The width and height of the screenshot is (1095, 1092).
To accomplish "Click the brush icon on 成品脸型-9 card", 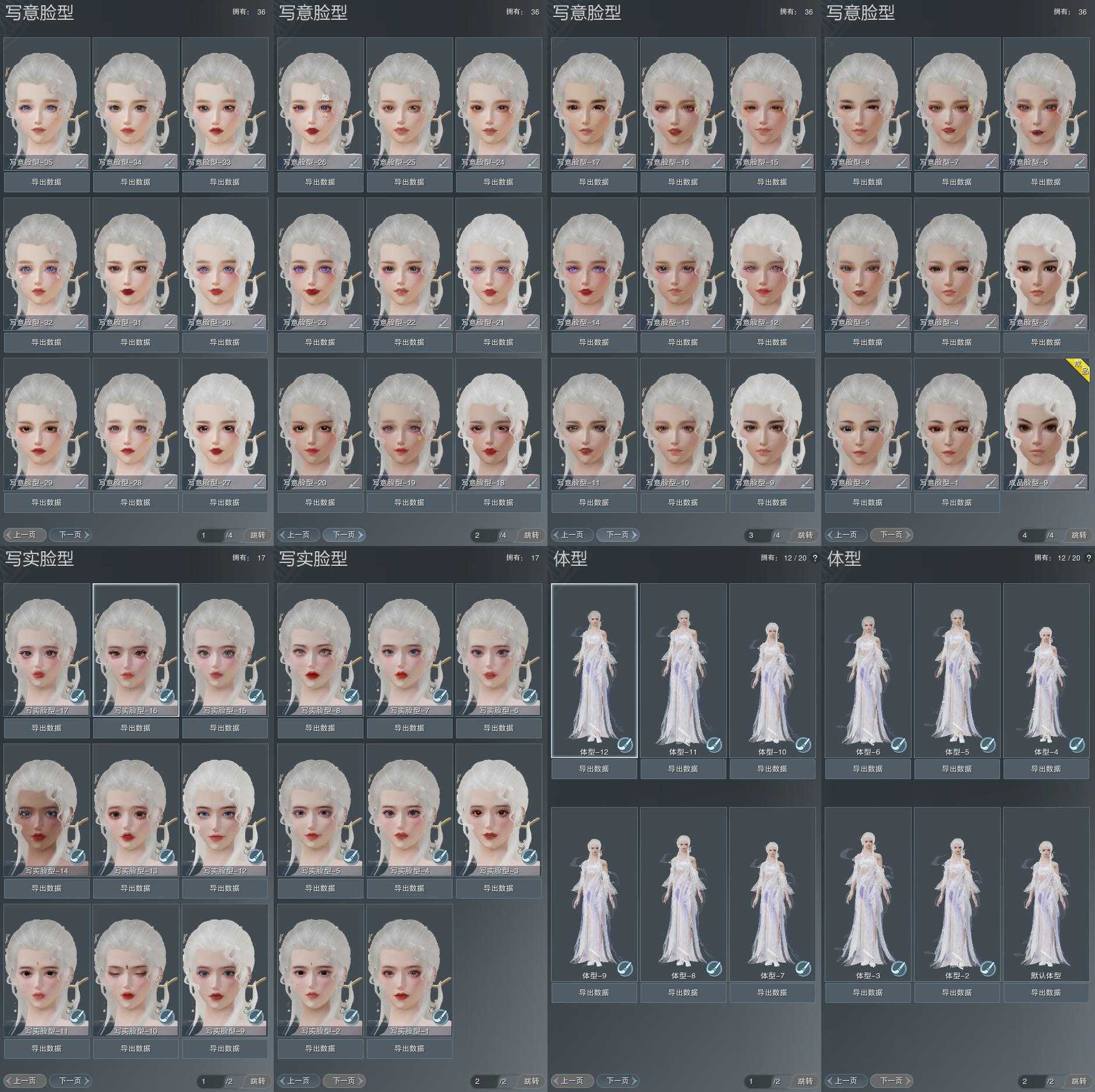I will click(1080, 482).
